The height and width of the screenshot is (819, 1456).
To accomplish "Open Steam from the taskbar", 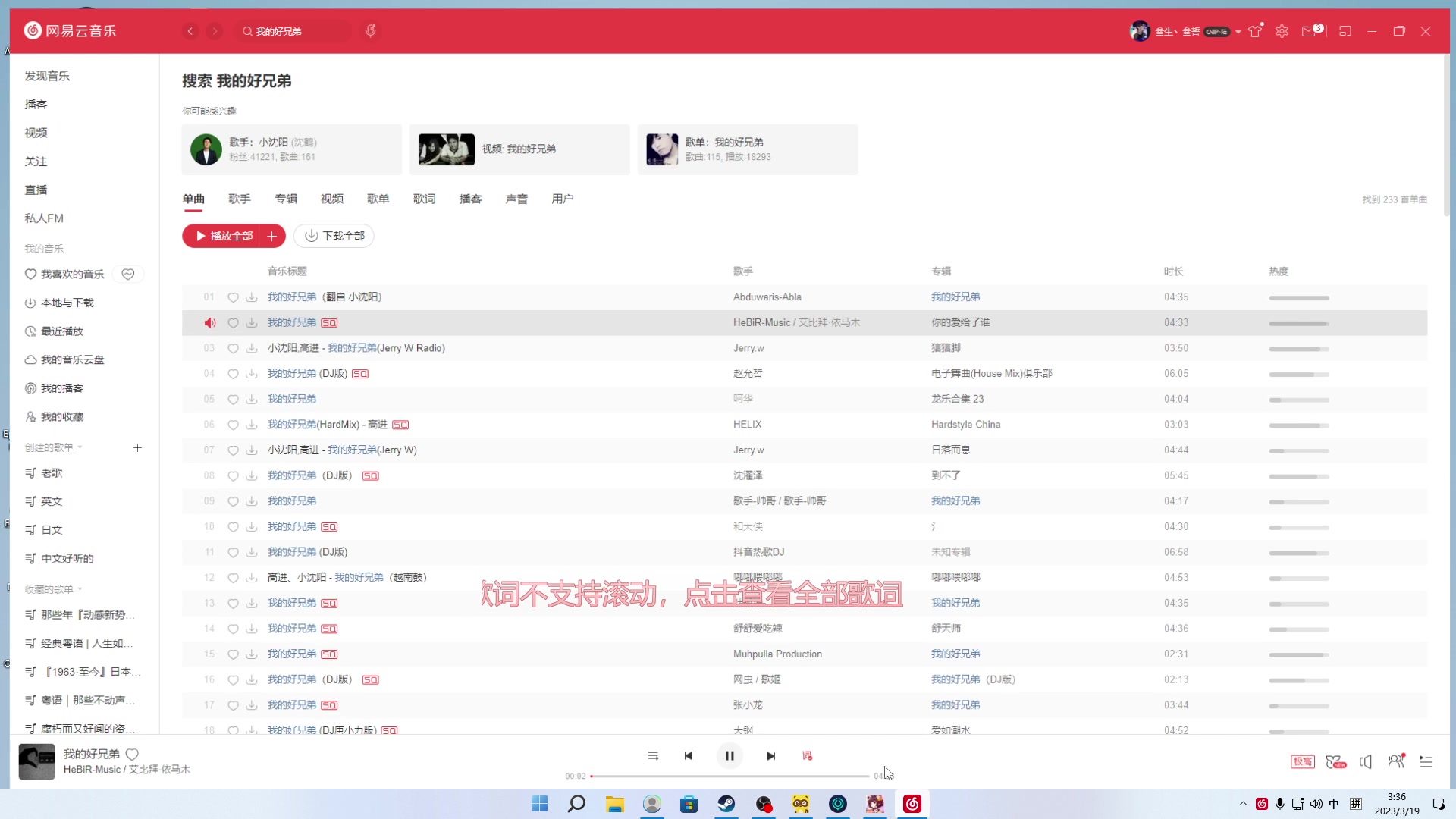I will (x=726, y=804).
